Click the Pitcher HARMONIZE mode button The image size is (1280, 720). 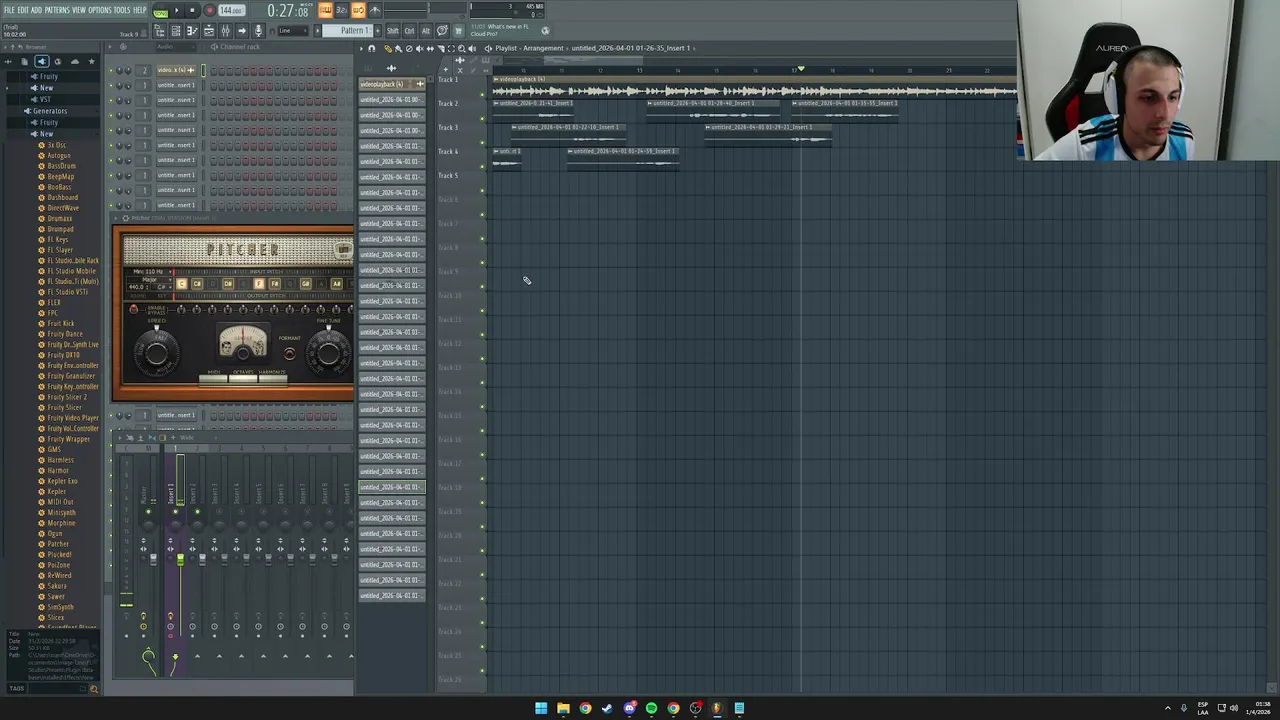273,378
